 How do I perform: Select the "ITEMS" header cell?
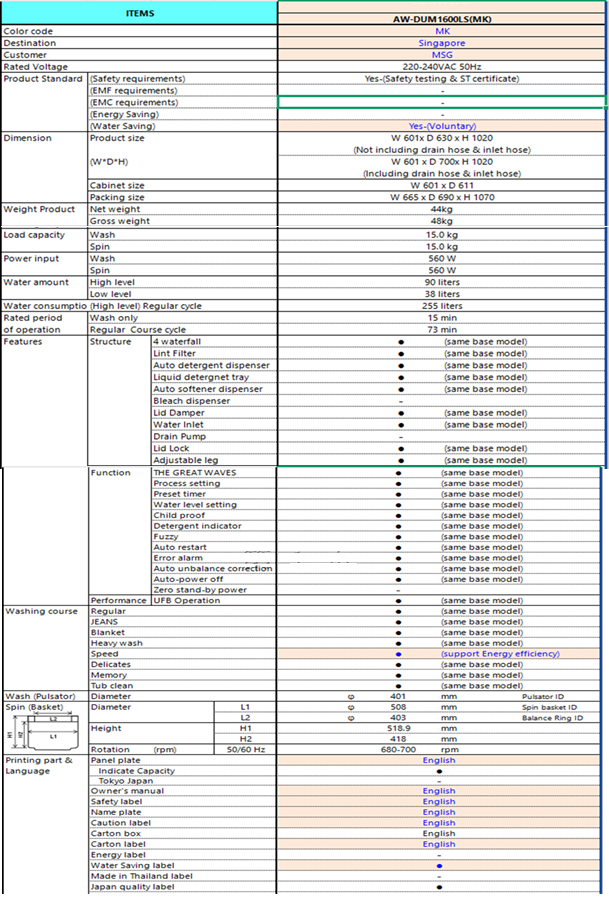tap(139, 13)
